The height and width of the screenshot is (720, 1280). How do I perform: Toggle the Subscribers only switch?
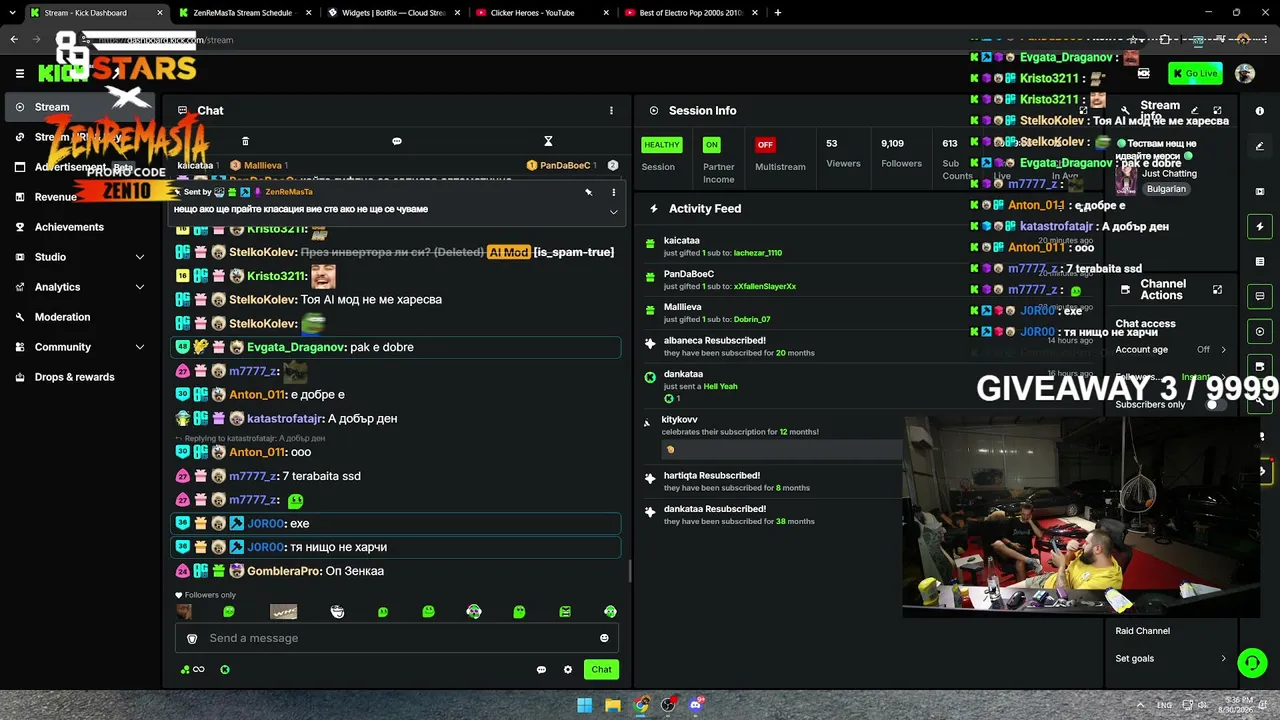pos(1215,404)
